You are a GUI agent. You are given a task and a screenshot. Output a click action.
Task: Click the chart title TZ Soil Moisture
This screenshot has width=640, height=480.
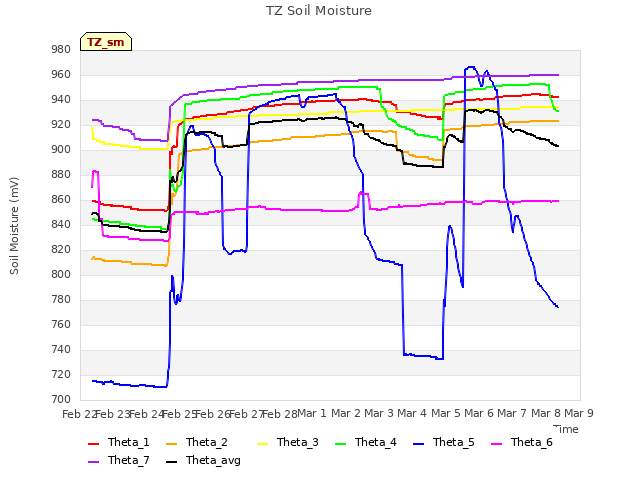(319, 11)
